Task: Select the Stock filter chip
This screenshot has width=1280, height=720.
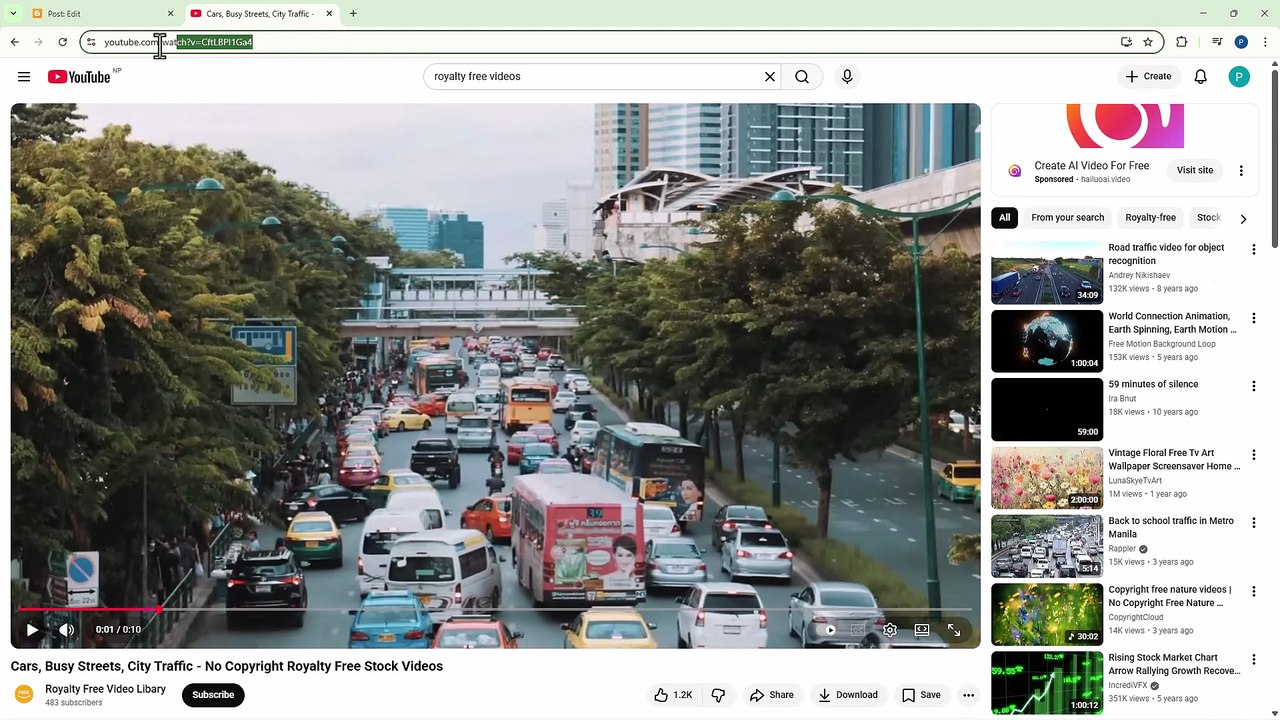Action: (x=1208, y=218)
